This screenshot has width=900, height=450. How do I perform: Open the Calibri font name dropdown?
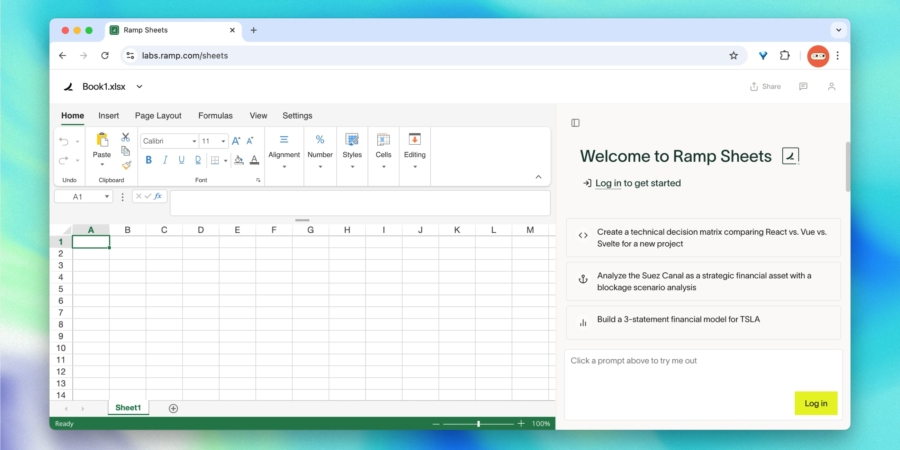[x=169, y=141]
